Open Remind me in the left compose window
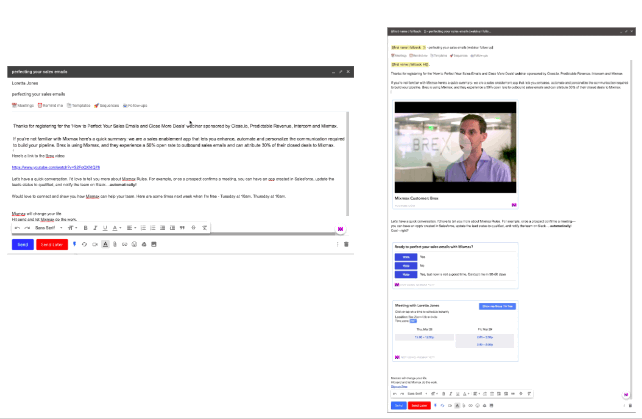This screenshot has width=642, height=419. tap(50, 106)
